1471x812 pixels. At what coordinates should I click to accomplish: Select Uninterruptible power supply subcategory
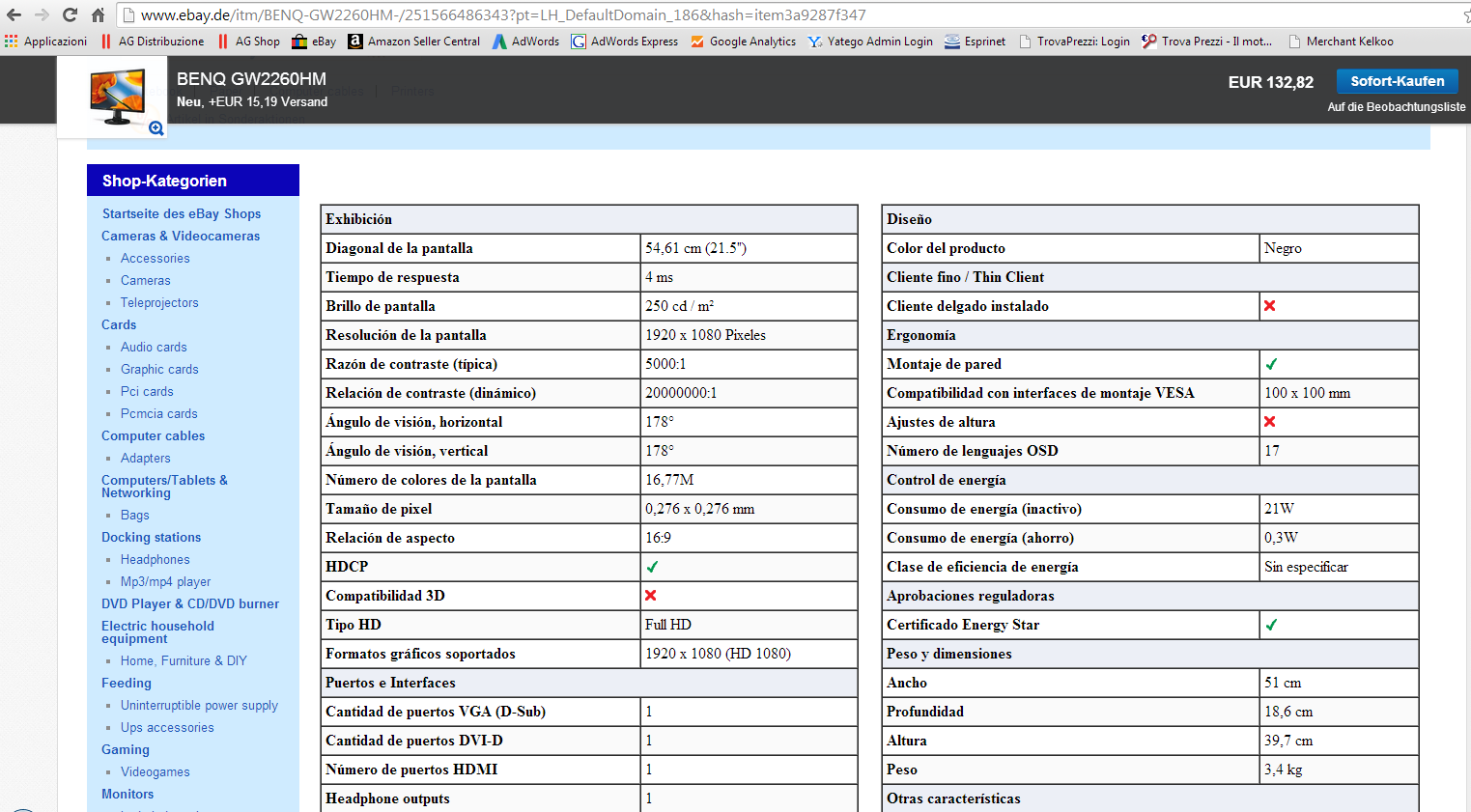199,705
